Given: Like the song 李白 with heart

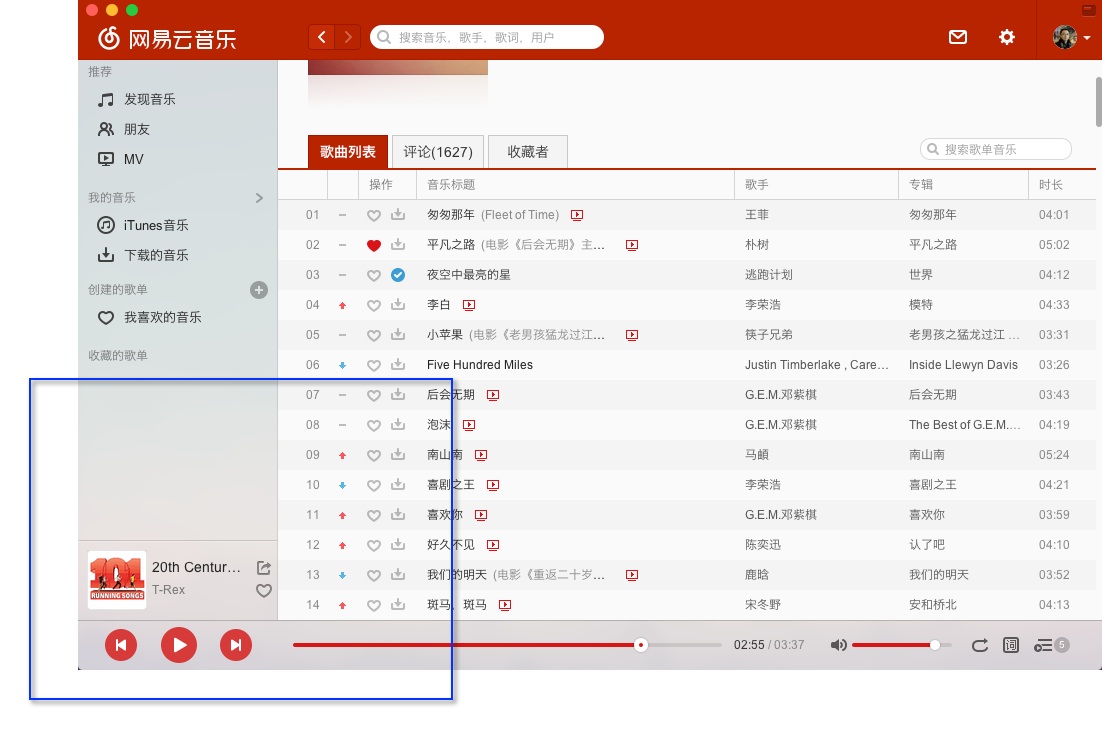Looking at the screenshot, I should pos(374,306).
